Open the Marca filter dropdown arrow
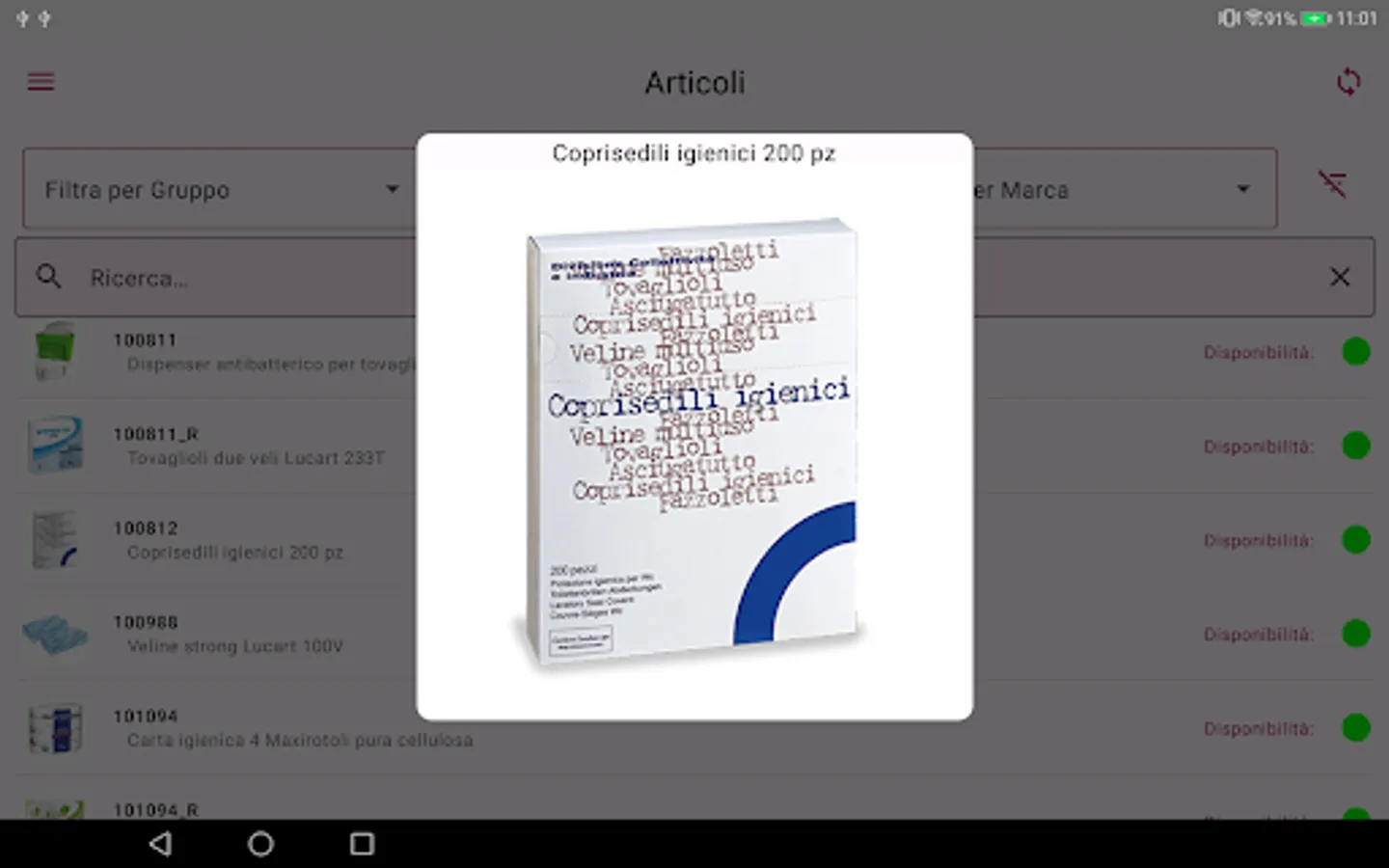Image resolution: width=1389 pixels, height=868 pixels. coord(1243,189)
